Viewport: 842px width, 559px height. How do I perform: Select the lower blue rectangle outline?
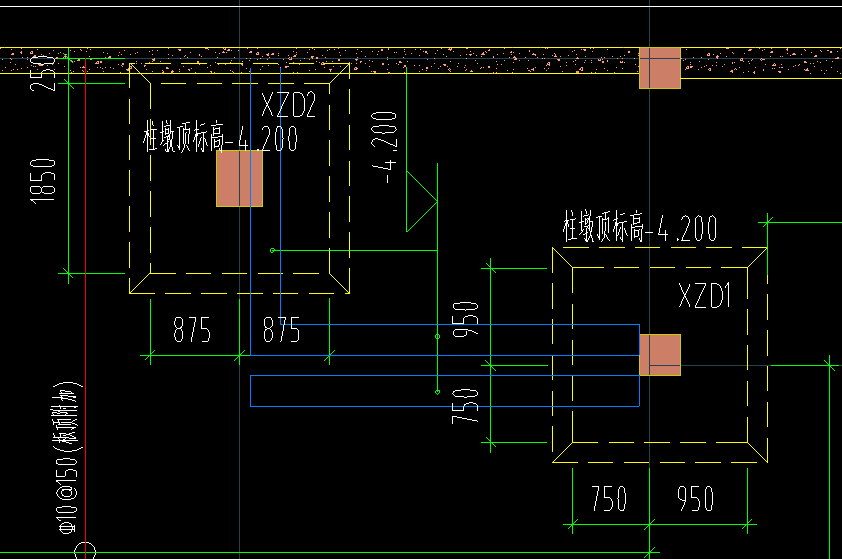click(x=445, y=391)
